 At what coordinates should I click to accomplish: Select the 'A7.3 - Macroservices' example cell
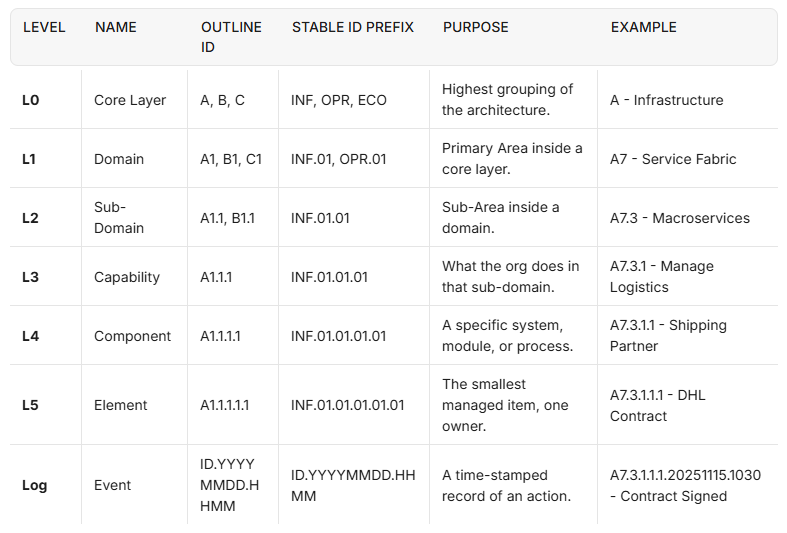[680, 218]
